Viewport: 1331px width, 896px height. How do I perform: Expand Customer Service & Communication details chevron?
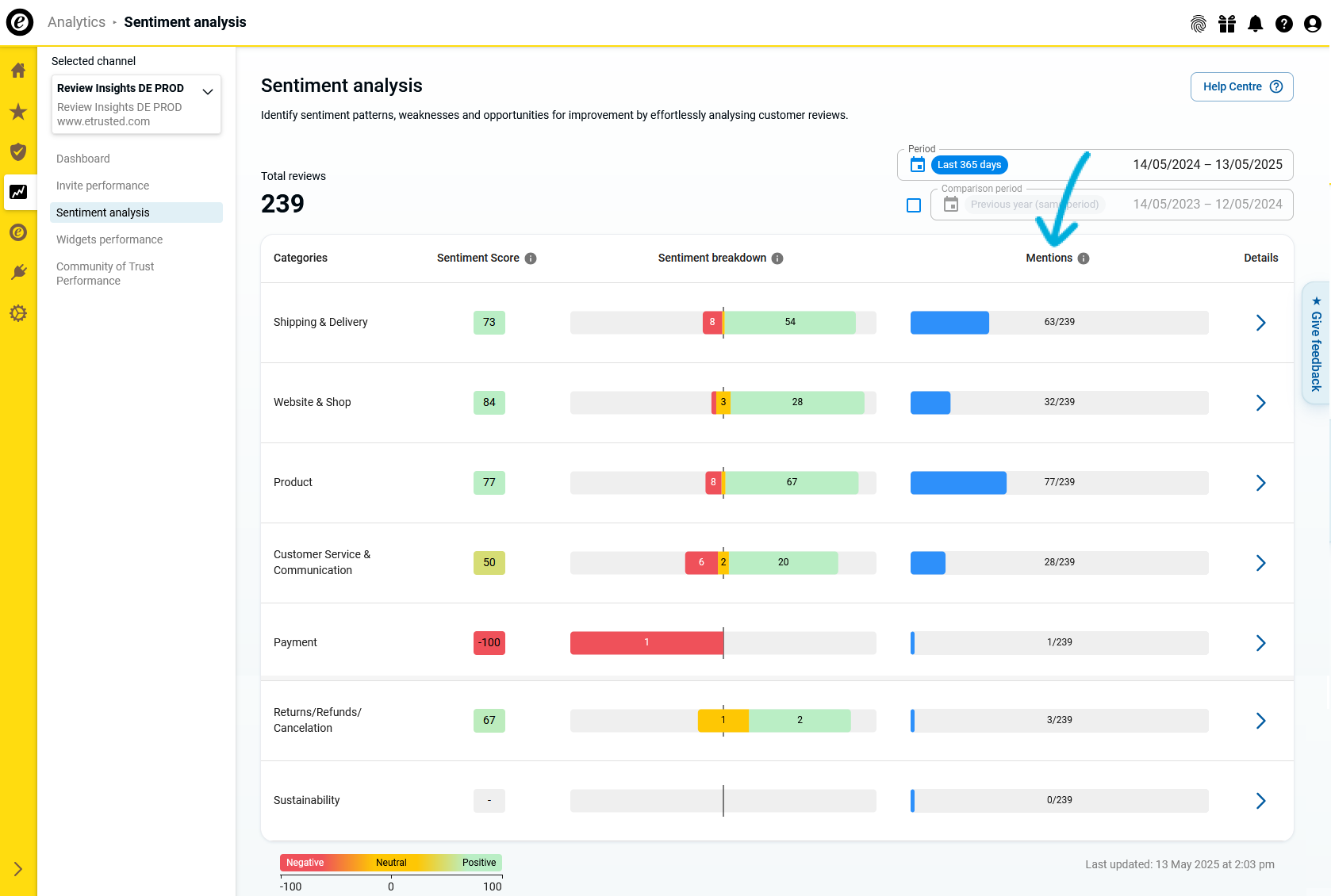(x=1261, y=563)
